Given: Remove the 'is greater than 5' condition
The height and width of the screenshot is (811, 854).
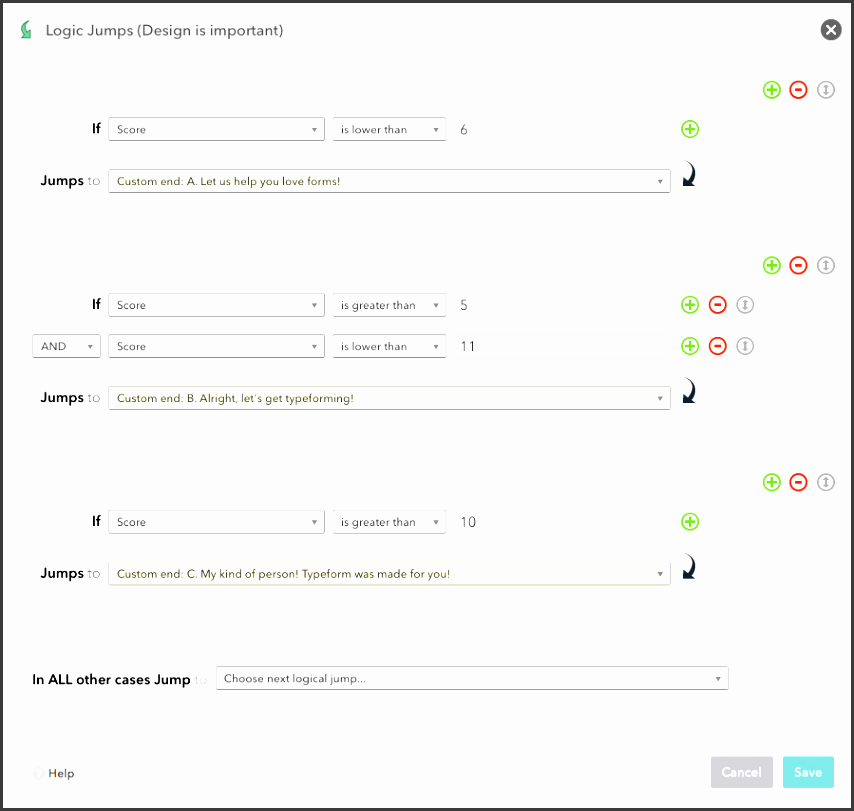Looking at the screenshot, I should click(717, 305).
